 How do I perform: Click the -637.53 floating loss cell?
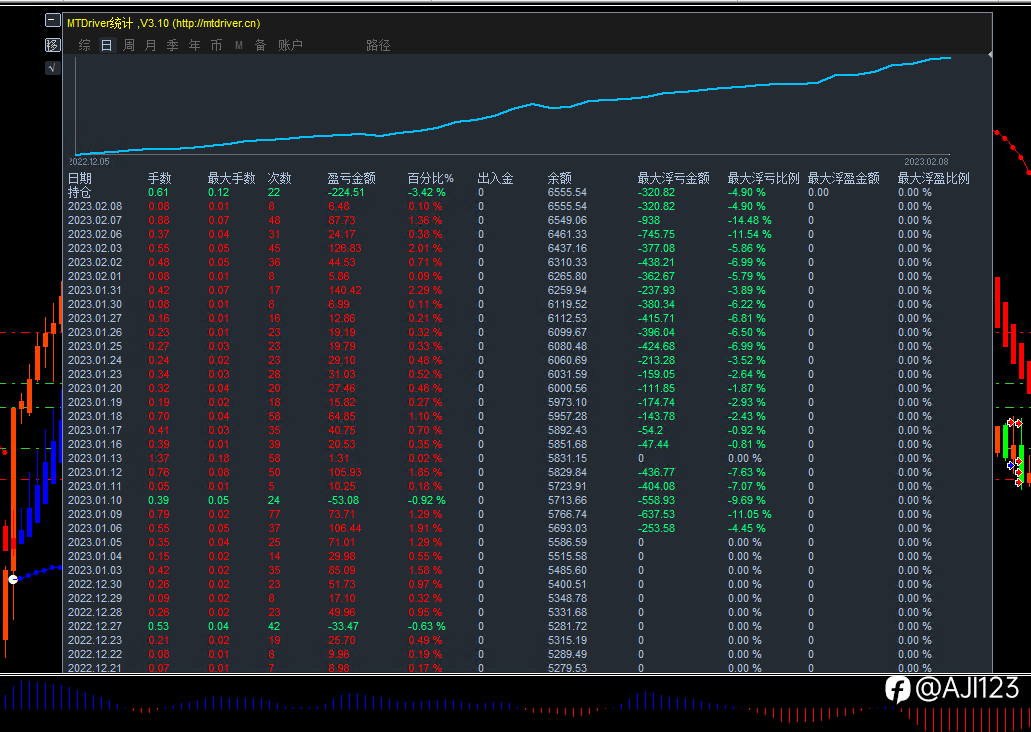point(656,514)
